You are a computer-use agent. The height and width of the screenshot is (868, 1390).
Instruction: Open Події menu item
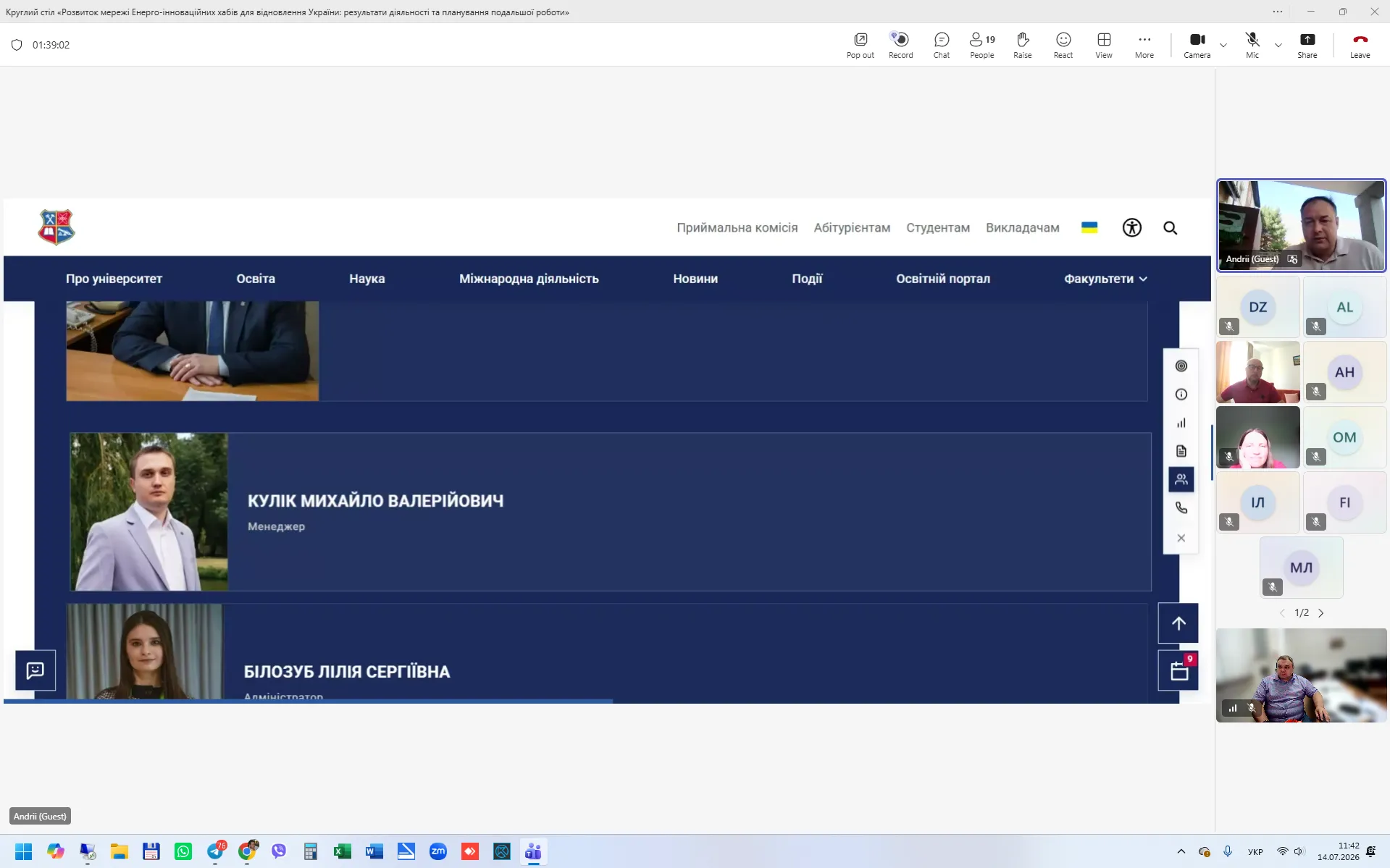pos(807,279)
